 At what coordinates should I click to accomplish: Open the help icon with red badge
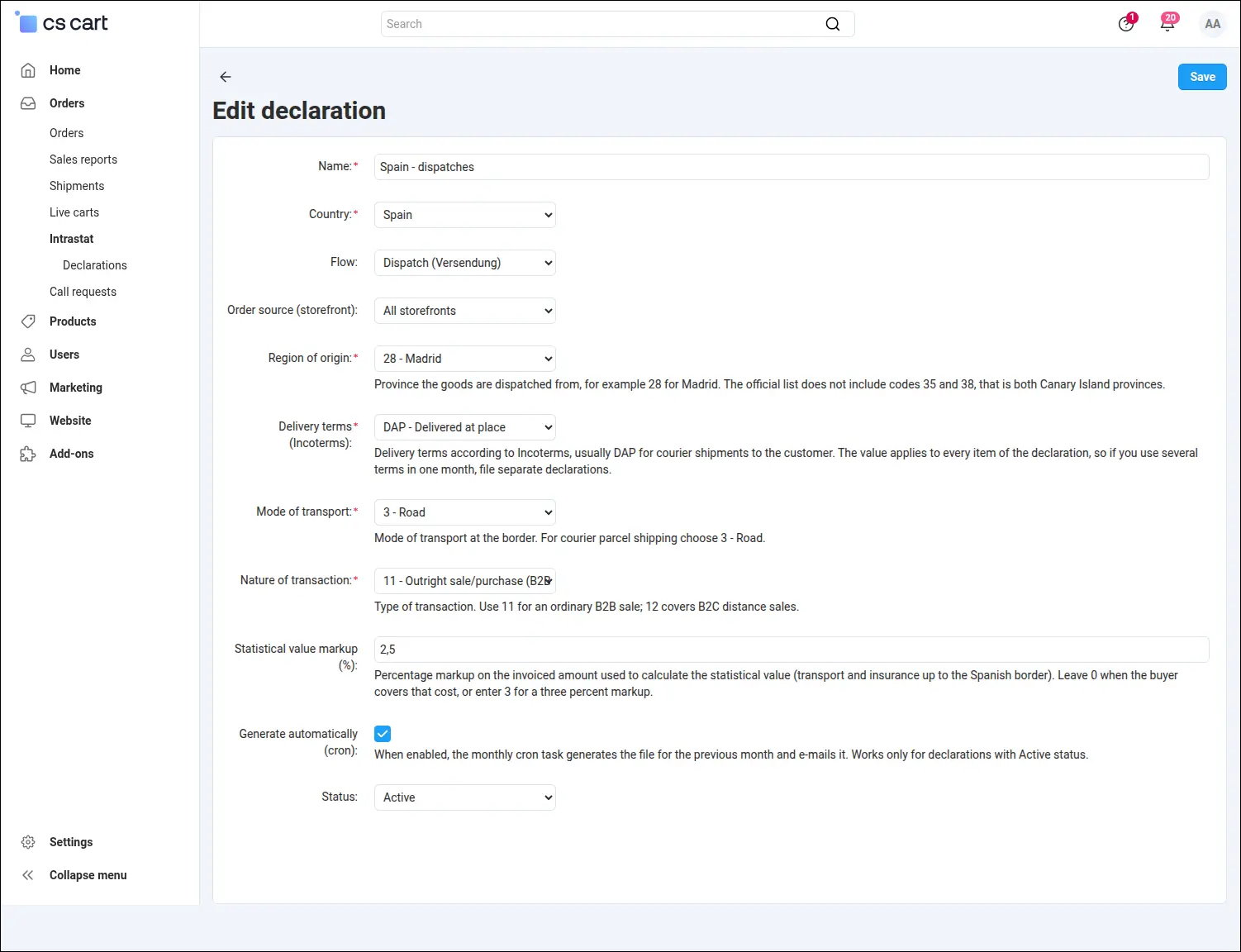(x=1126, y=23)
